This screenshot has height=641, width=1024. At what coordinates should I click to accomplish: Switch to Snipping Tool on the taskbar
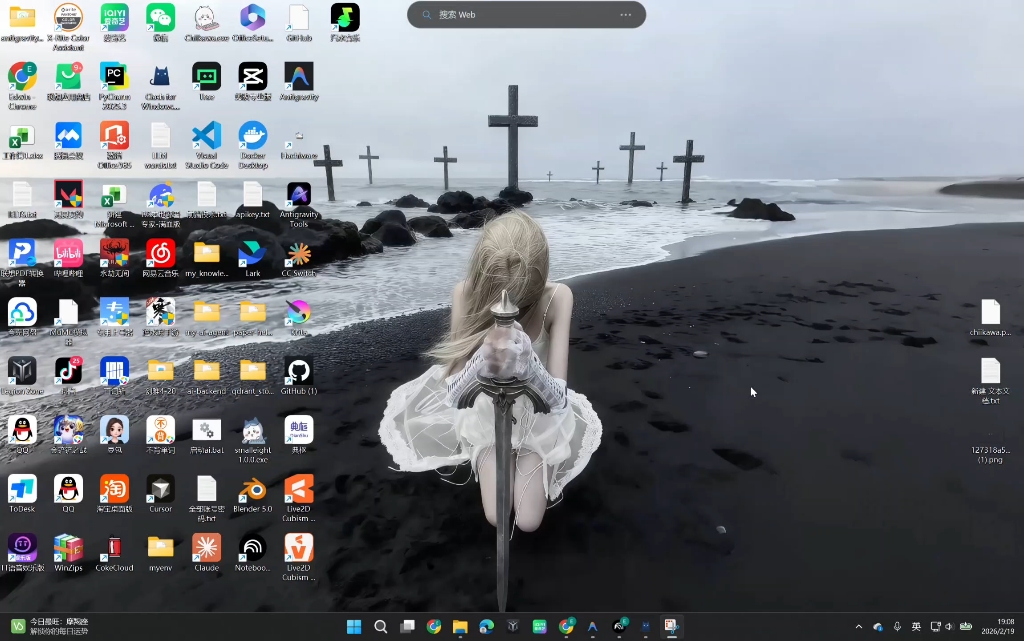point(671,627)
